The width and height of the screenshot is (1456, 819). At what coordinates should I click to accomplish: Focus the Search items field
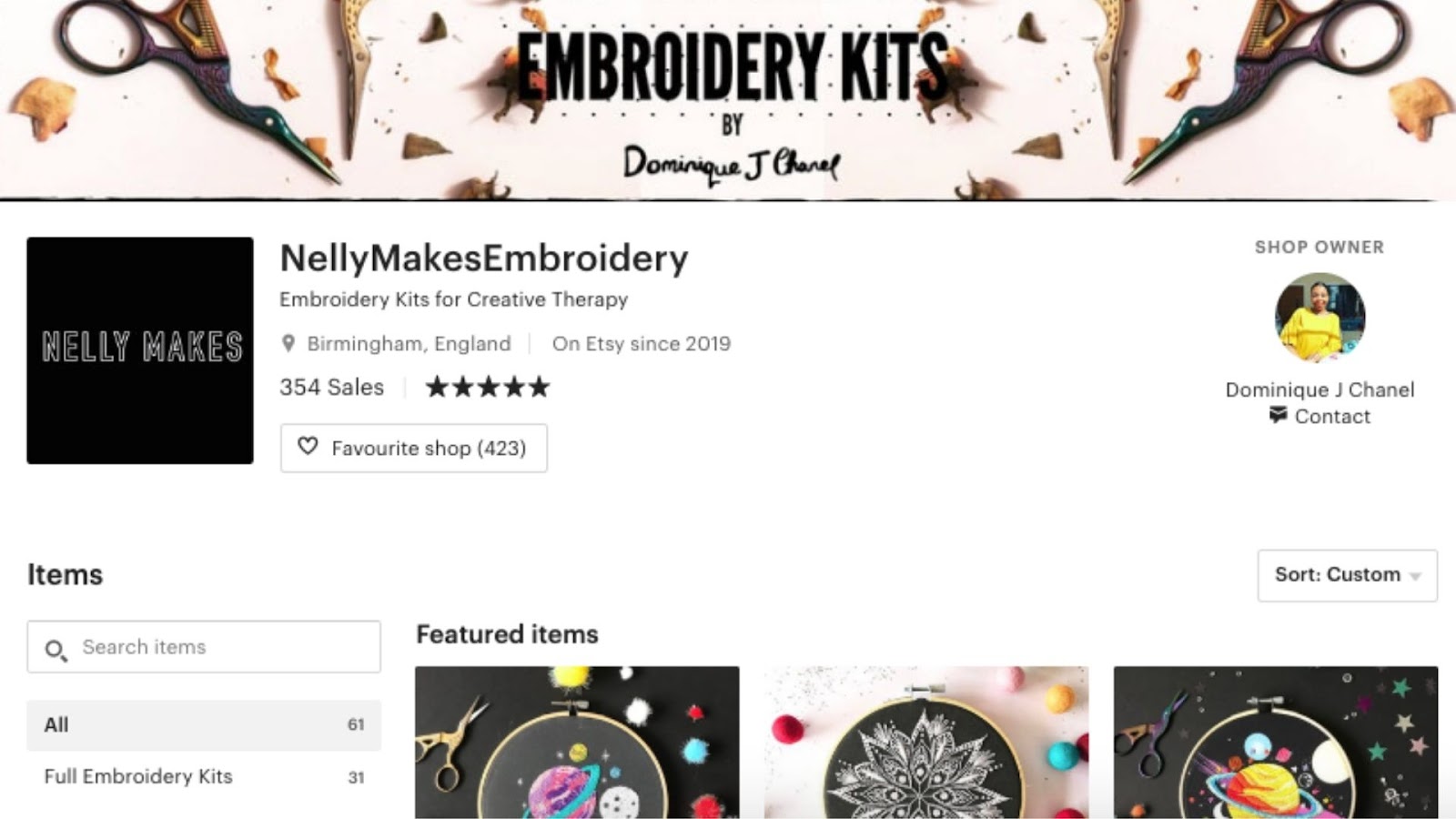point(204,647)
